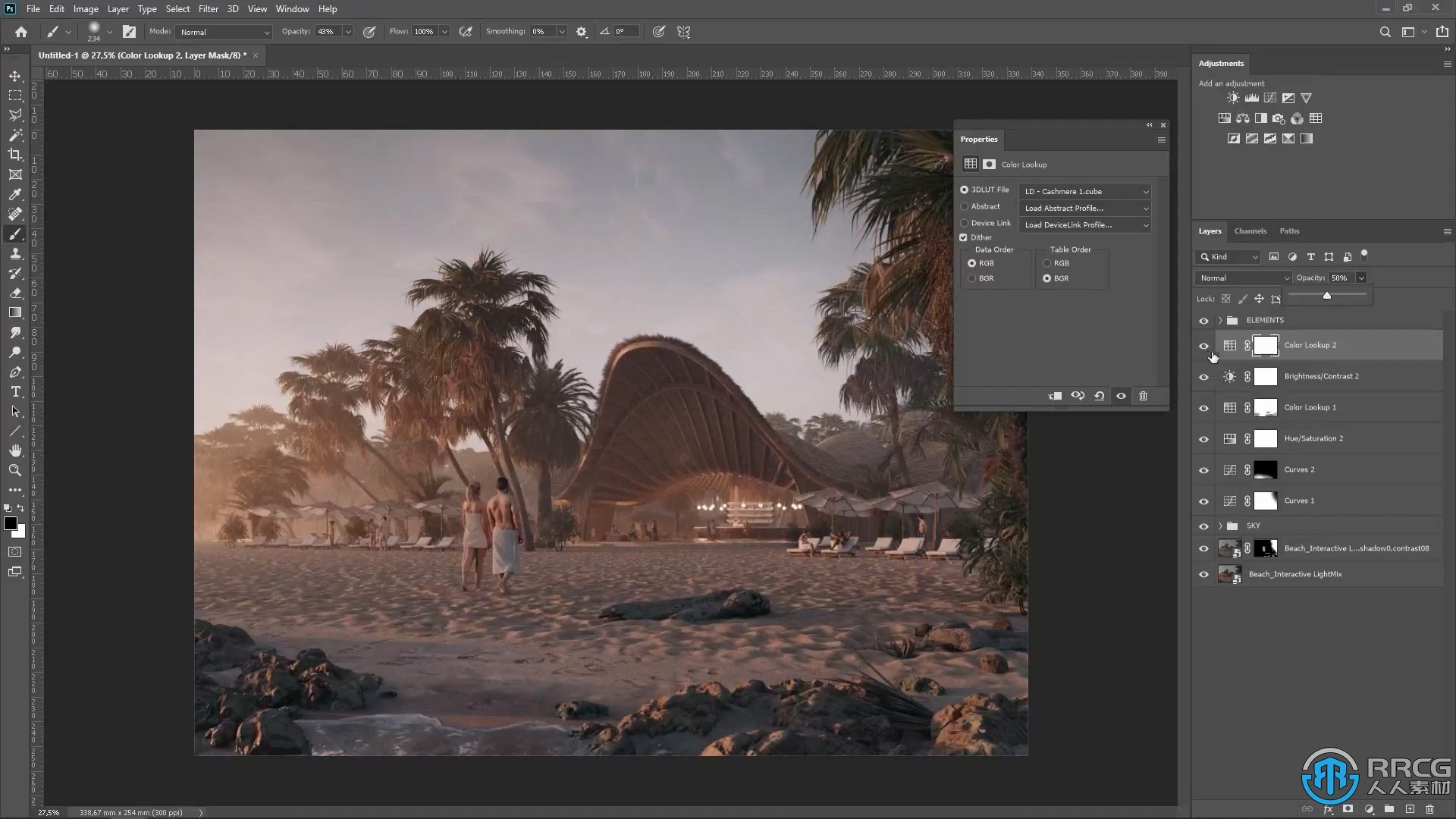The width and height of the screenshot is (1456, 819).
Task: Select the Brush tool in toolbar
Action: 15,233
